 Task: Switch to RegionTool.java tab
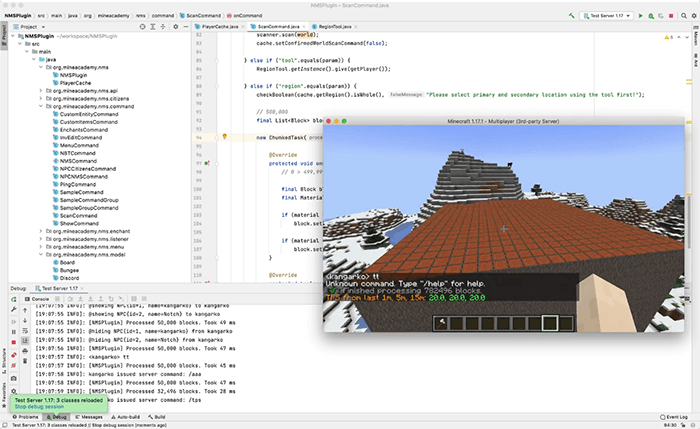(334, 27)
